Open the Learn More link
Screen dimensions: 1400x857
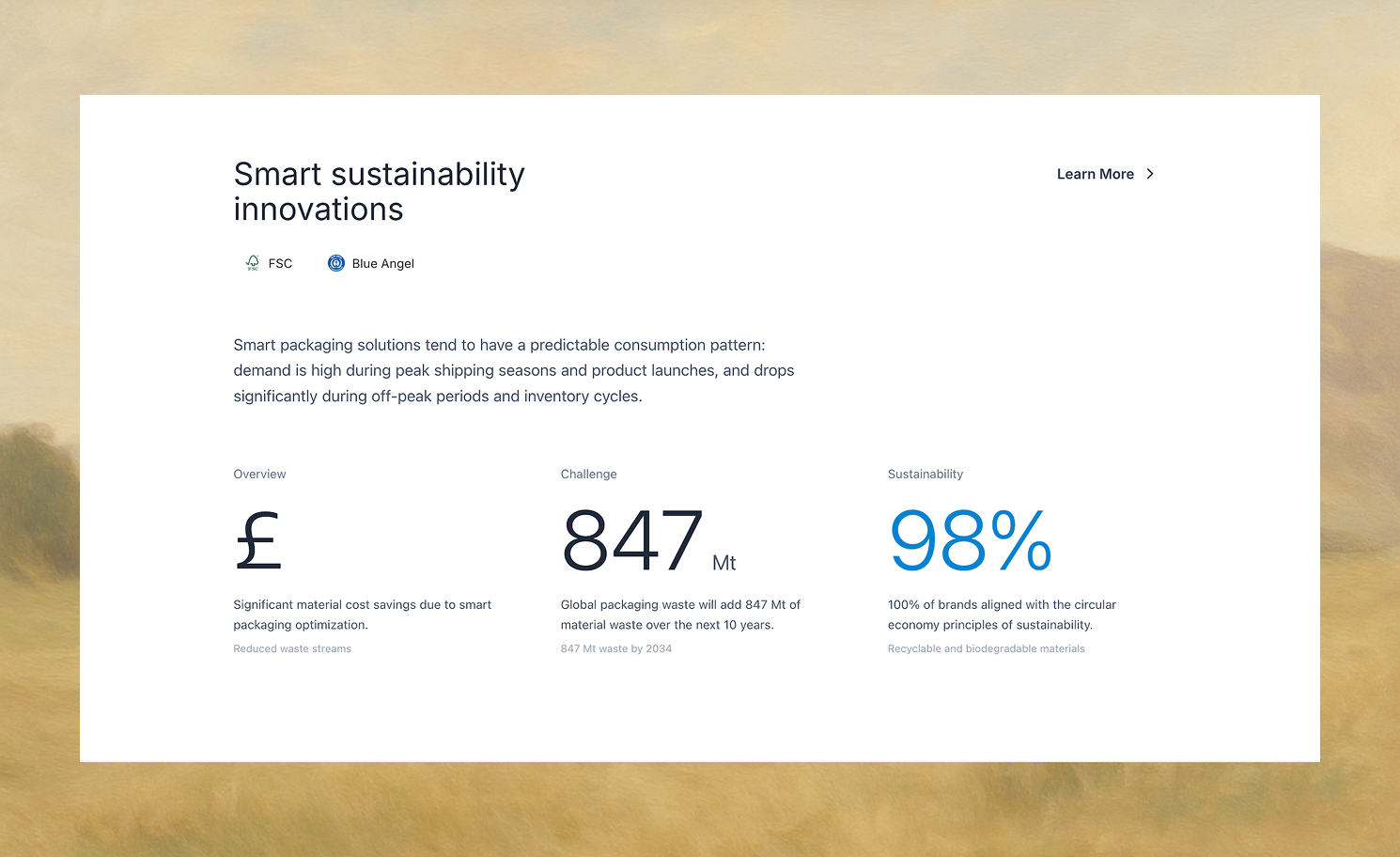coord(1095,174)
